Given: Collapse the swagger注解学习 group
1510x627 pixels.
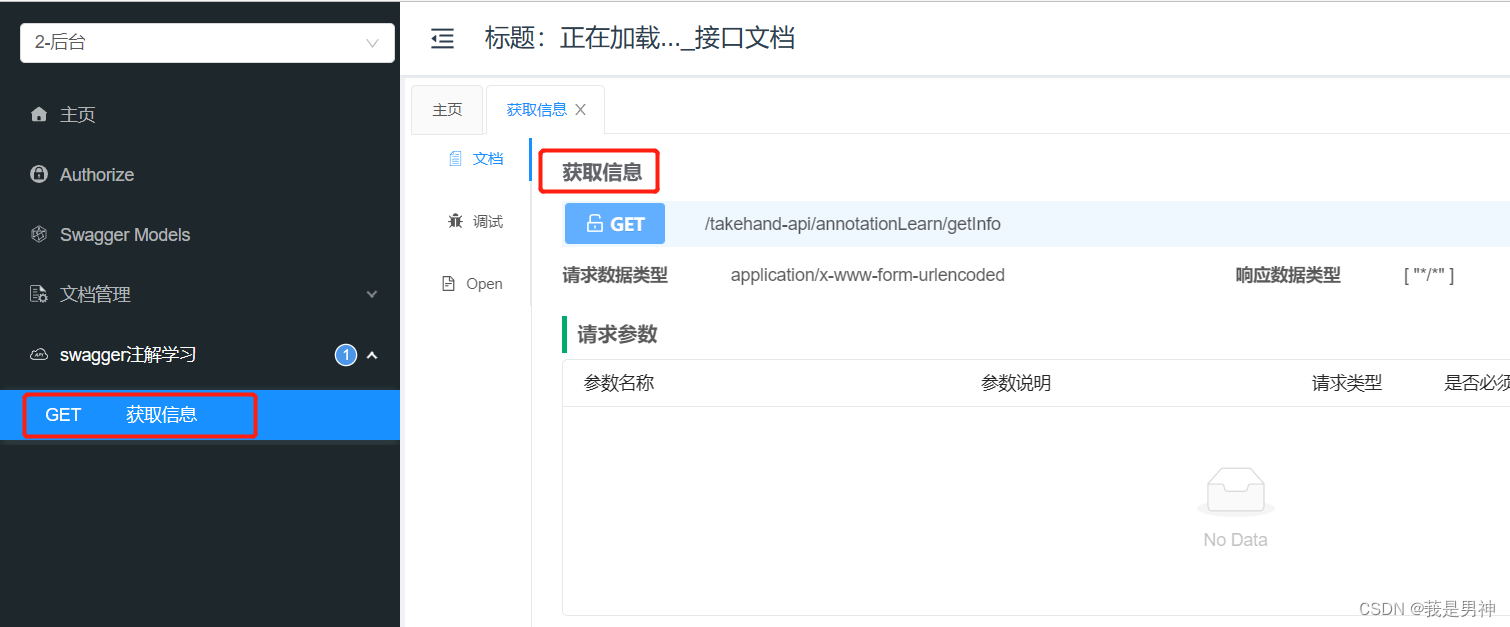Looking at the screenshot, I should click(x=371, y=354).
